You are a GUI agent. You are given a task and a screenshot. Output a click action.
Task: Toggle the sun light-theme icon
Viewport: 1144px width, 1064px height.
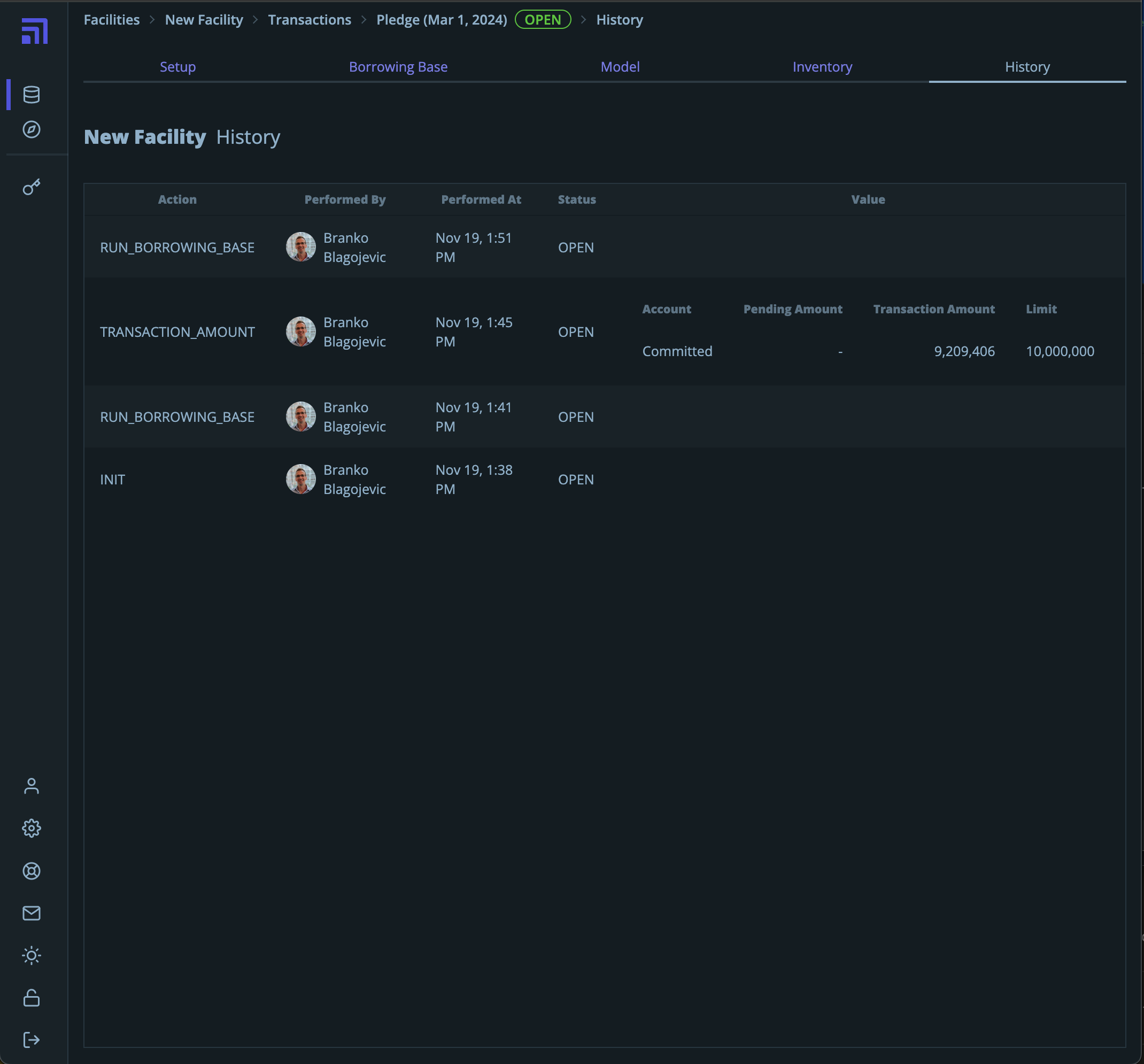point(32,955)
